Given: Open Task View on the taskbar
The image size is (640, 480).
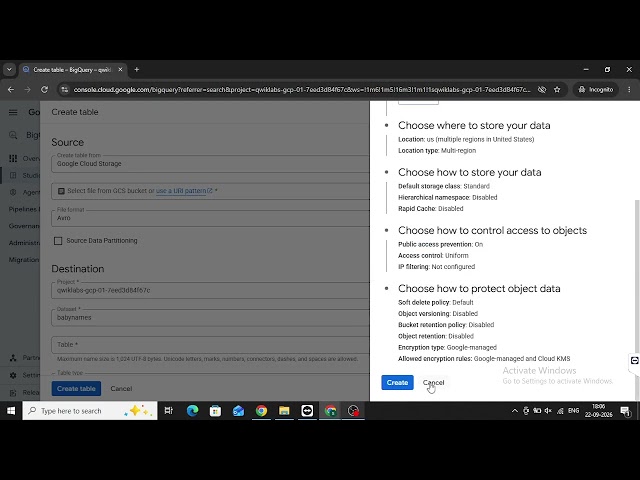Looking at the screenshot, I should (169, 411).
